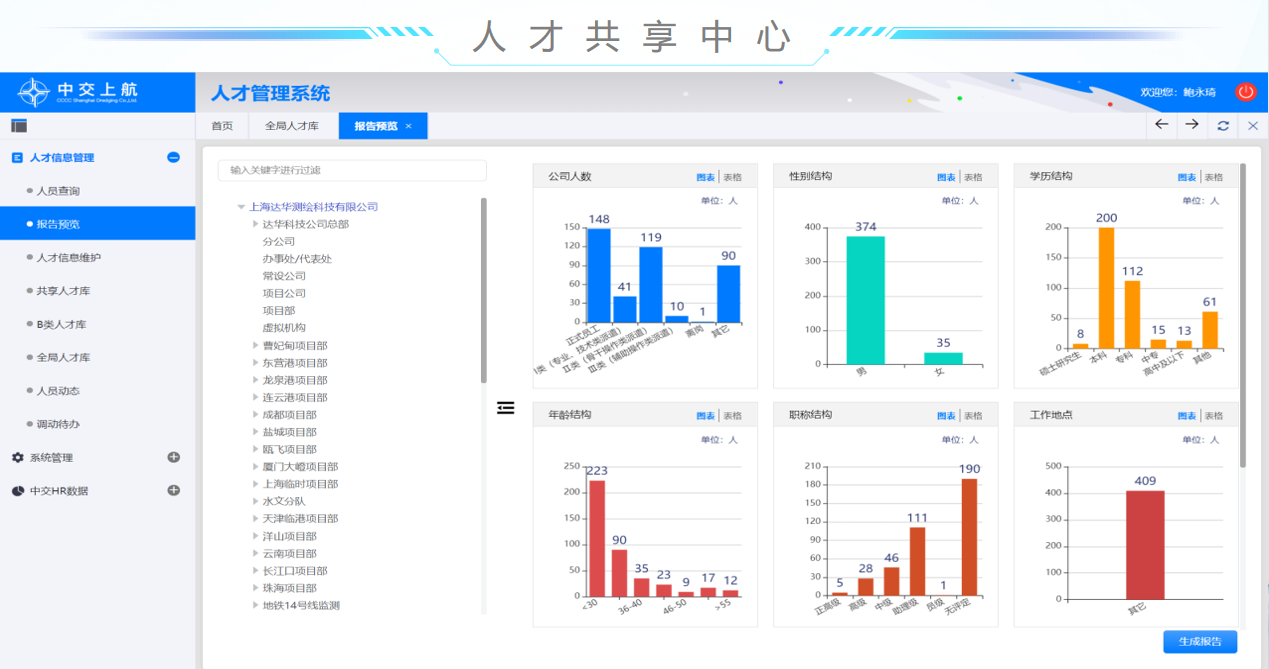Switch 公司人数 panel to 表格 view
Screen dimensions: 1269x669
click(732, 177)
